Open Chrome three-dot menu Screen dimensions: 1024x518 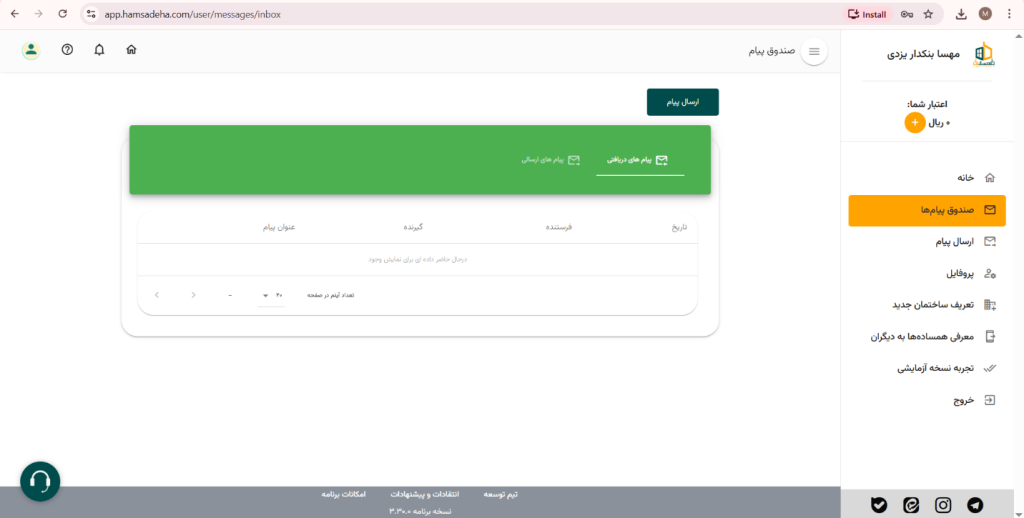click(x=1010, y=14)
